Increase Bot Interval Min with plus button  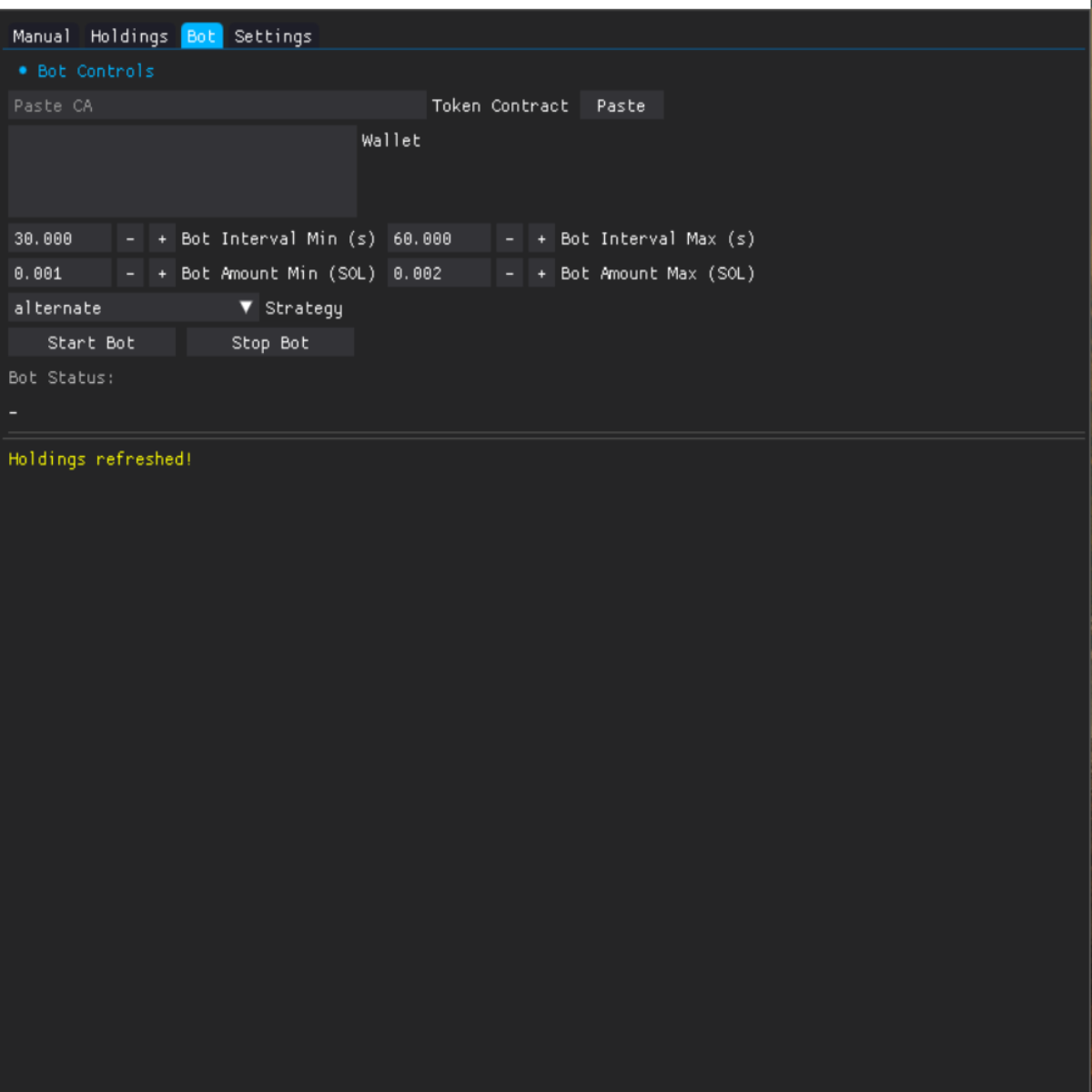[162, 238]
